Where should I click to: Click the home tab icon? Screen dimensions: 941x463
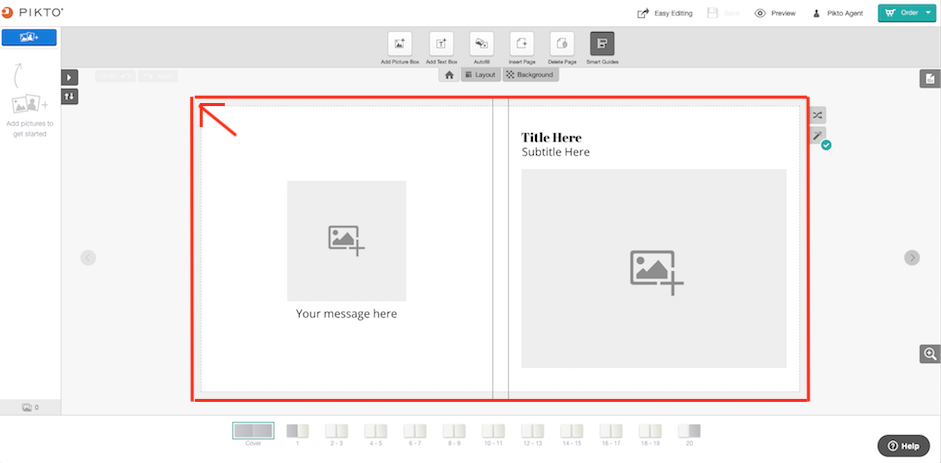(x=449, y=75)
